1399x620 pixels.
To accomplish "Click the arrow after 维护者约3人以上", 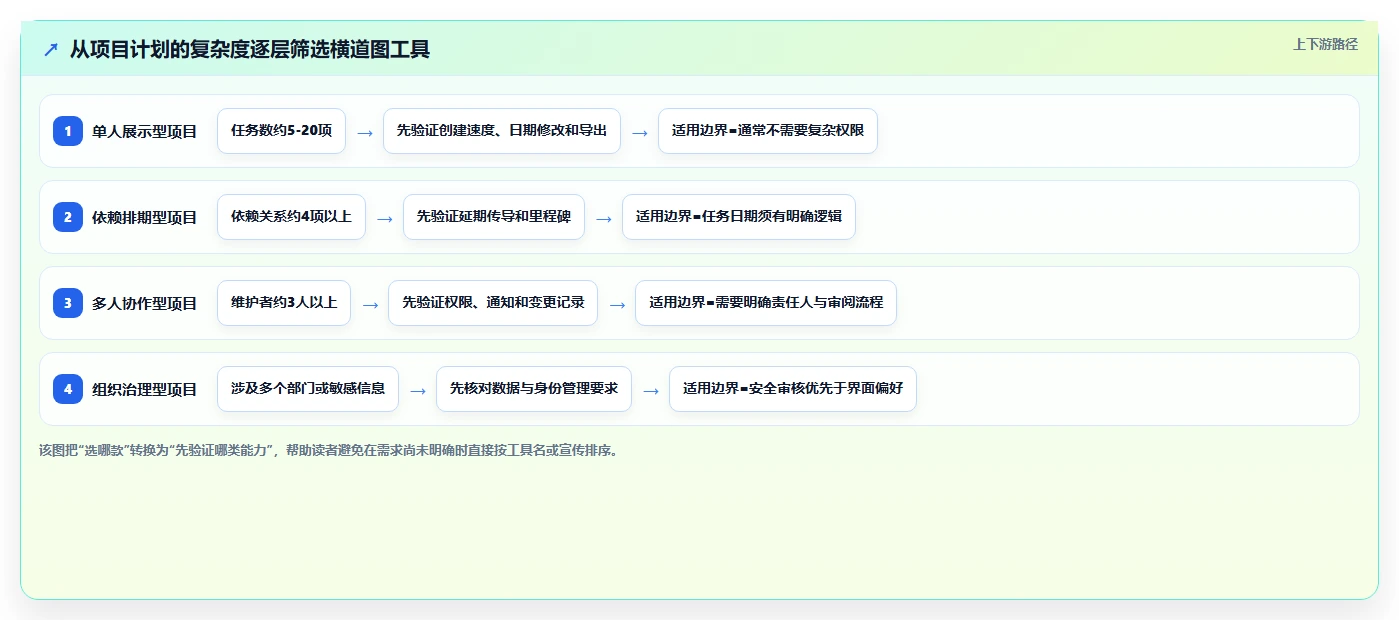I will 370,304.
